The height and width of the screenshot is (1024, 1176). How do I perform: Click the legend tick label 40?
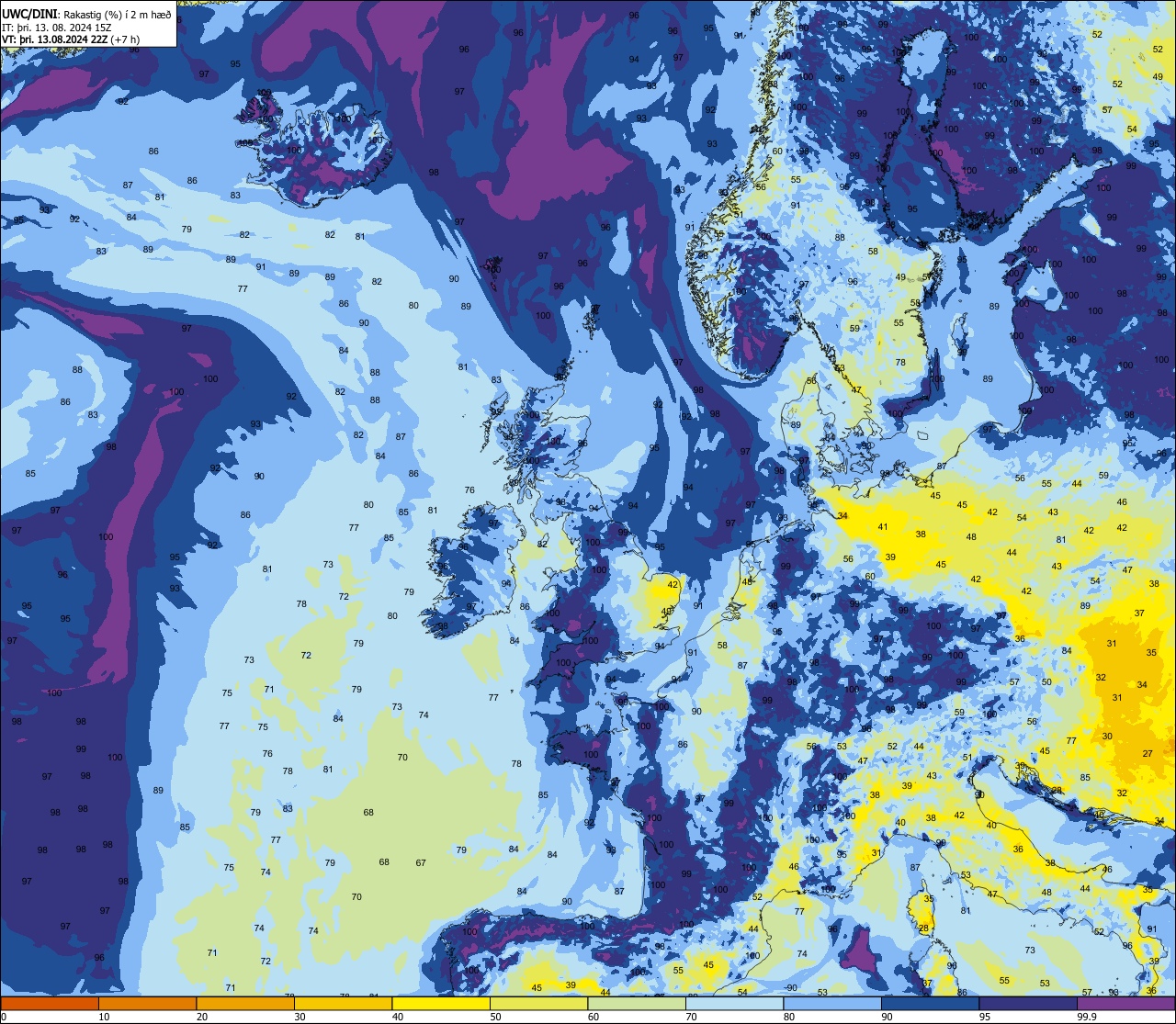coord(398,1017)
